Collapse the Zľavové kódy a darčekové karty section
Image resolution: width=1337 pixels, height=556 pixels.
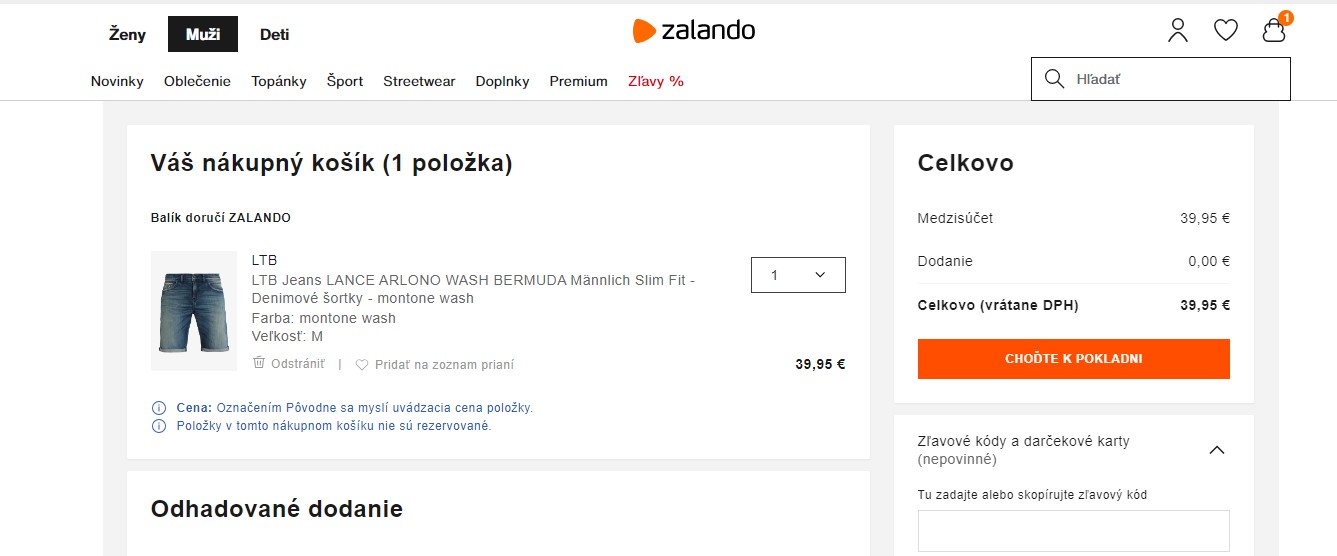1217,450
